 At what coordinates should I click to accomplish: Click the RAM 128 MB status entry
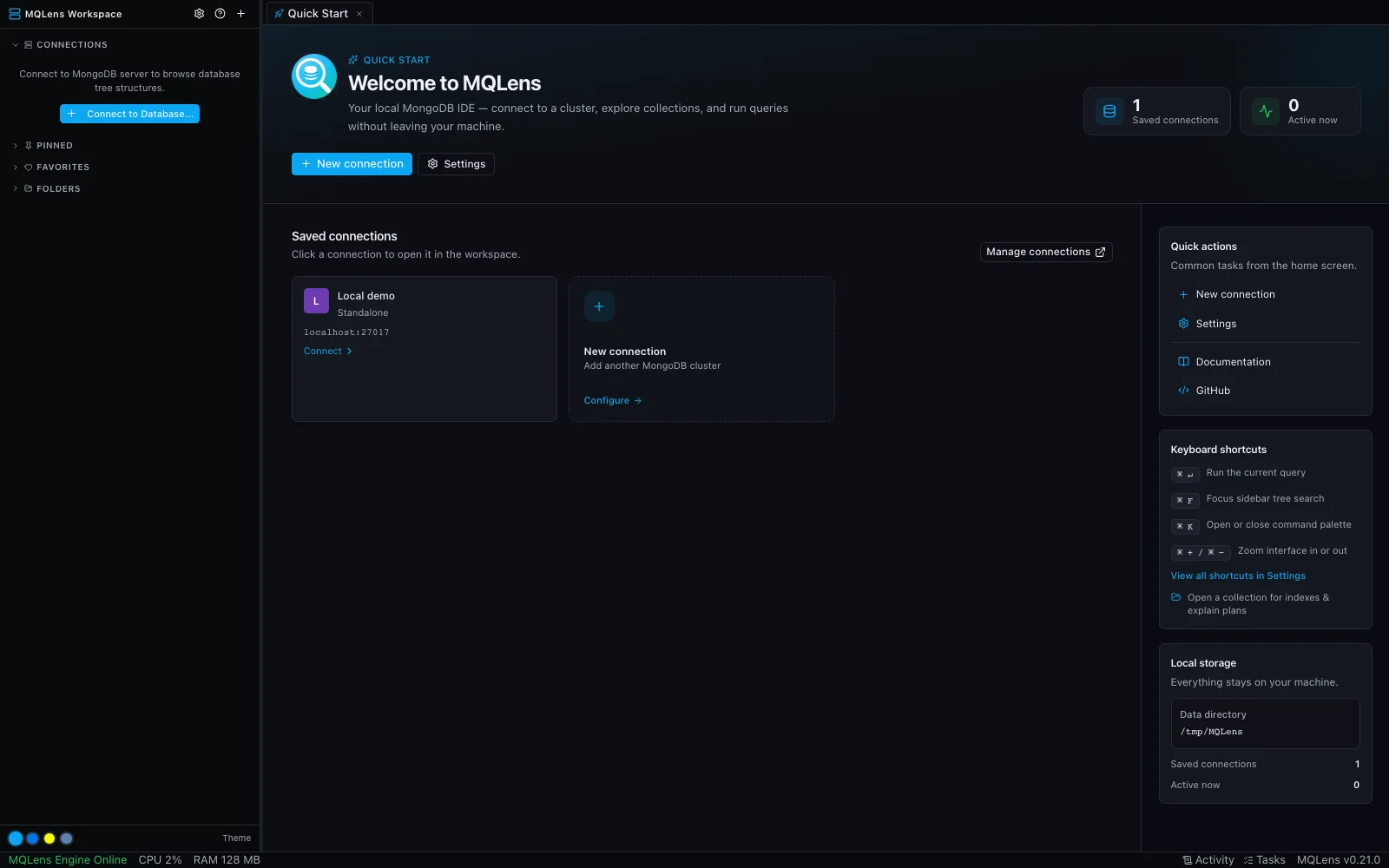[227, 860]
